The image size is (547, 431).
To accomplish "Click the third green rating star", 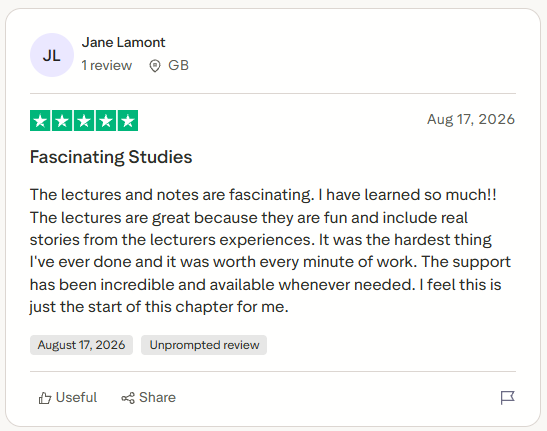I will 84,120.
